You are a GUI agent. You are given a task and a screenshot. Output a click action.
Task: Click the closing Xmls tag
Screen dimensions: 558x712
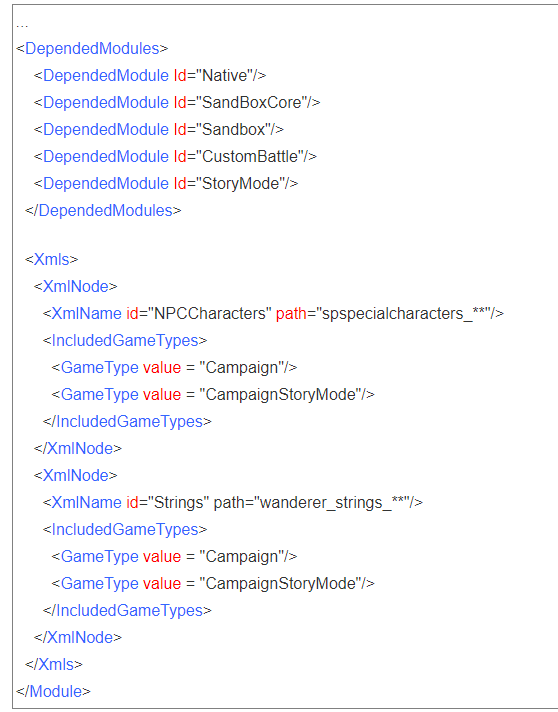click(x=54, y=665)
